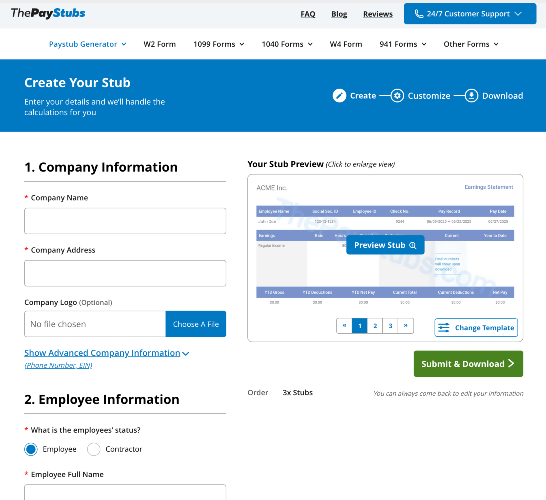Click Change Template button
The image size is (546, 500).
click(x=476, y=328)
